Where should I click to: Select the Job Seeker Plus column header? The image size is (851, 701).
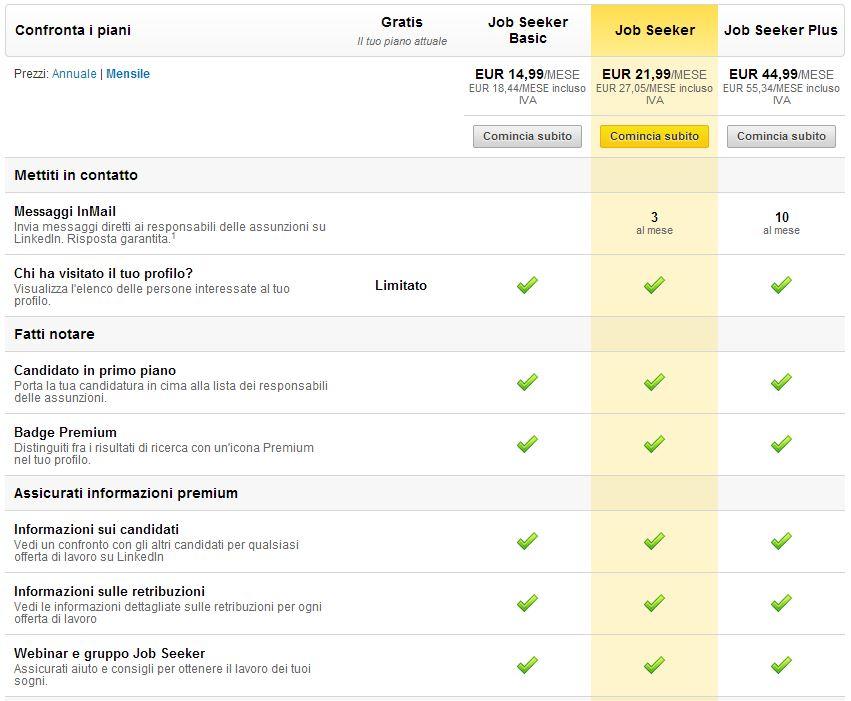pyautogui.click(x=781, y=30)
